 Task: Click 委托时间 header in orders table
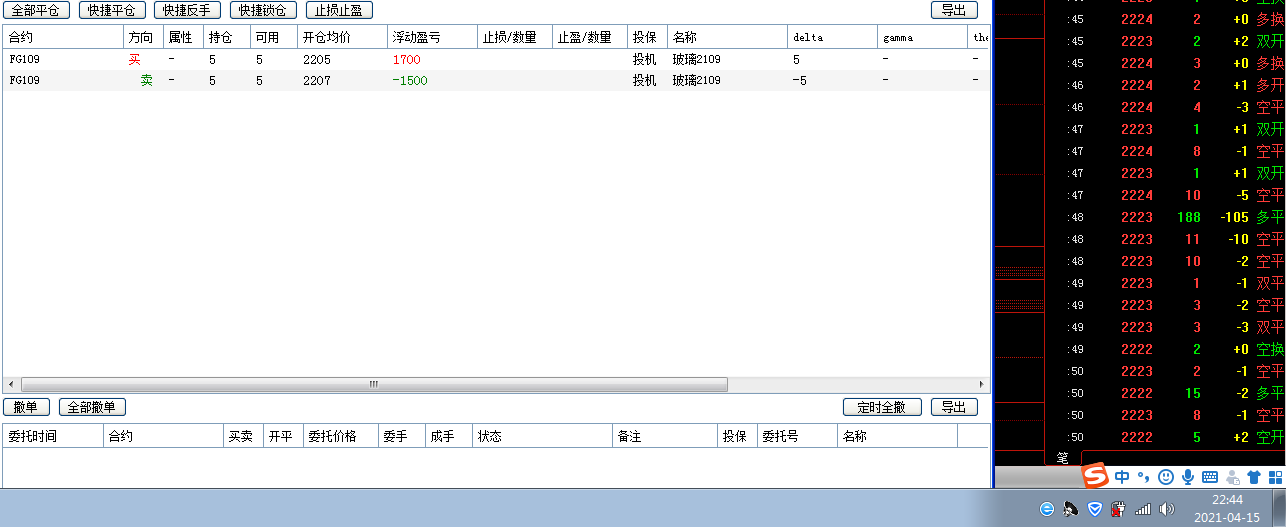[53, 436]
